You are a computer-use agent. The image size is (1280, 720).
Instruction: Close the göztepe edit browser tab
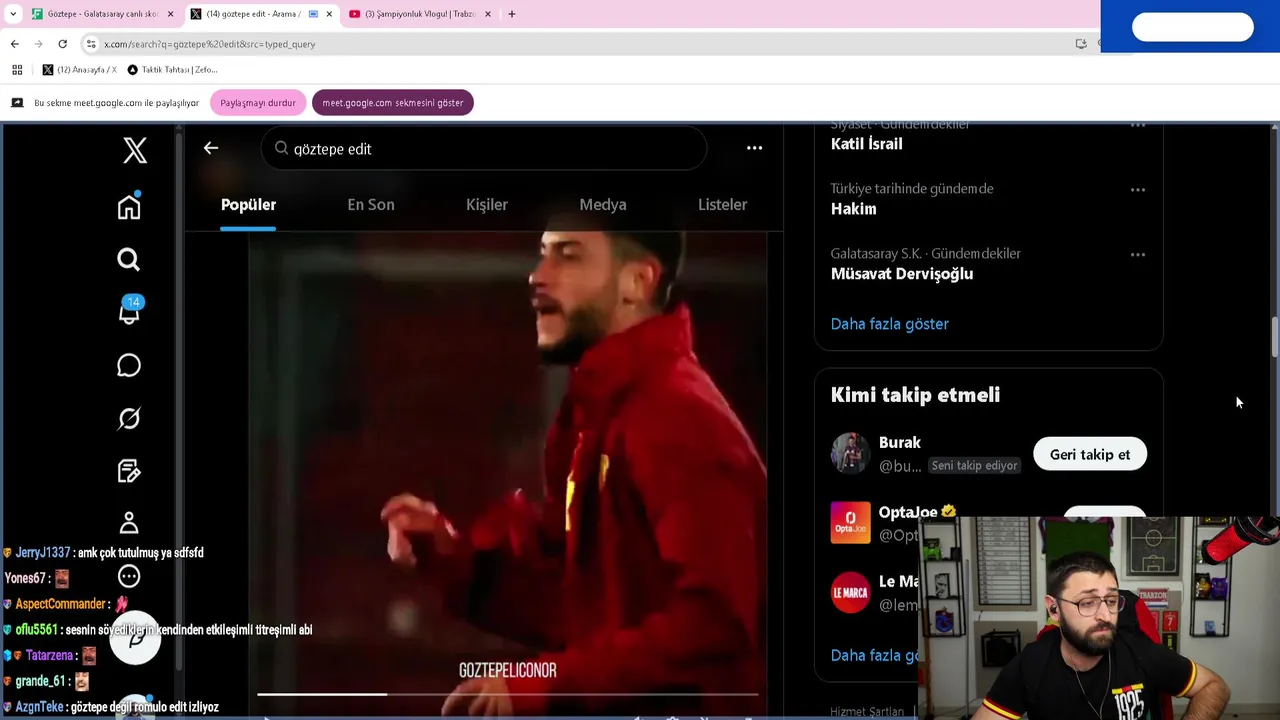click(x=329, y=14)
